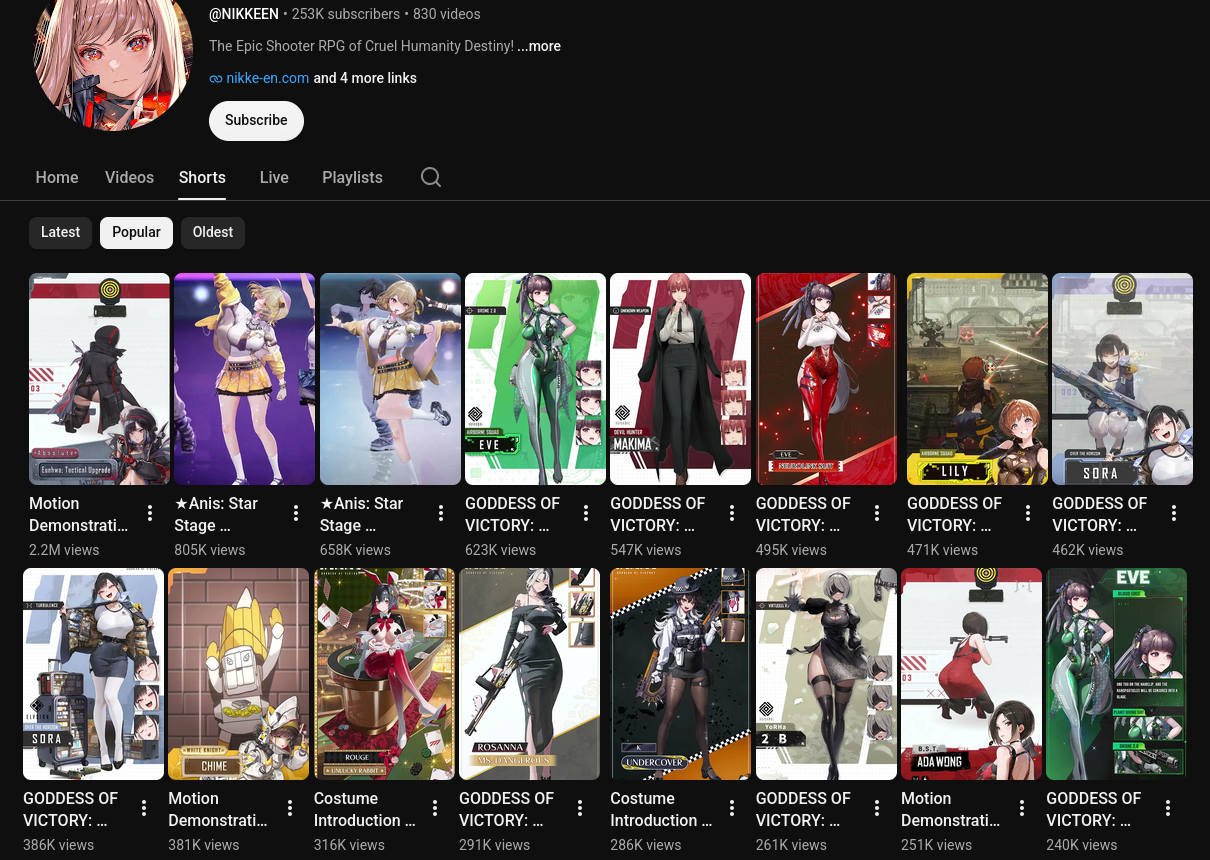The image size is (1210, 860).
Task: Play the SORA thumbnail with 386K views
Action: [93, 674]
